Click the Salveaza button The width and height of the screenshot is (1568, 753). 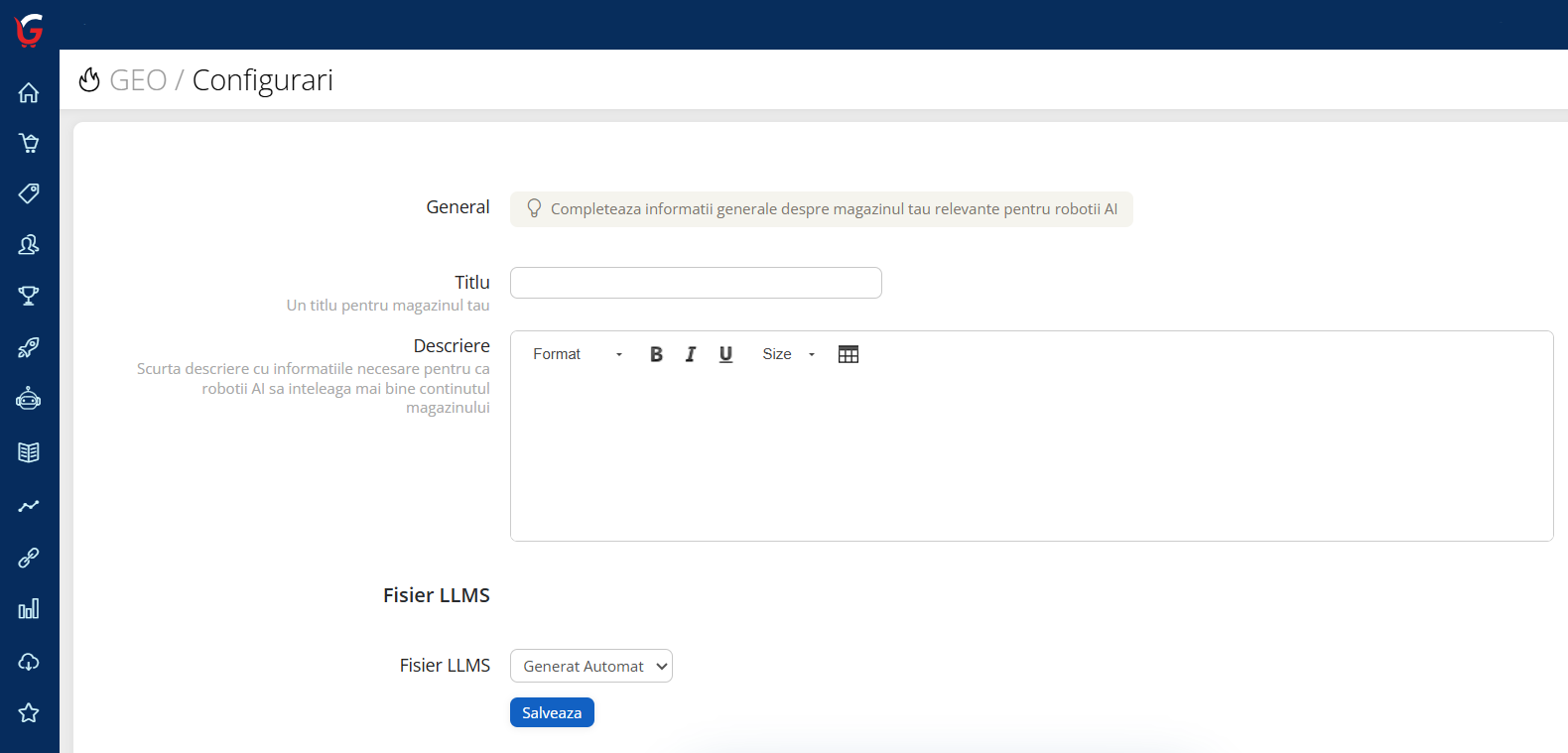tap(552, 712)
